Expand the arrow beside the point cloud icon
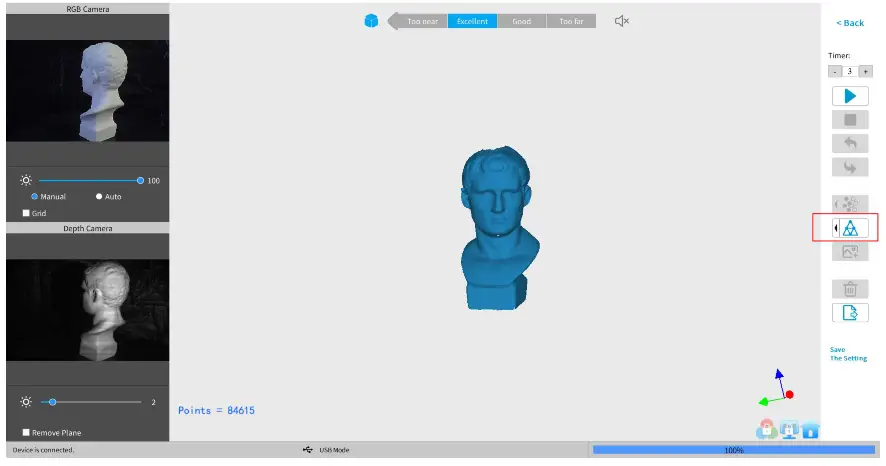Viewport: 886px width, 466px height. [836, 204]
